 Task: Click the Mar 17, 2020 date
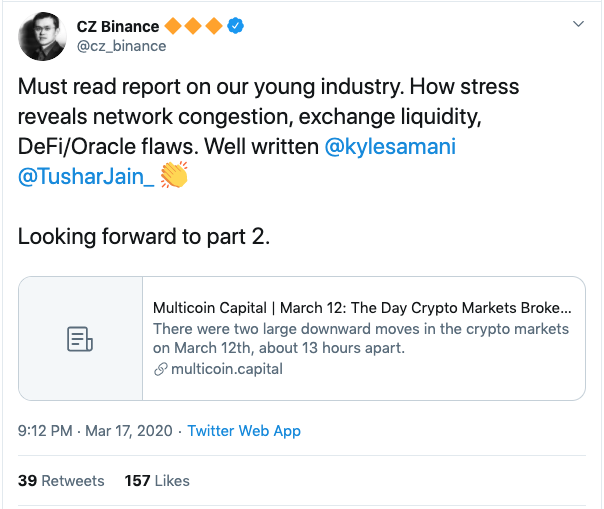pyautogui.click(x=129, y=431)
